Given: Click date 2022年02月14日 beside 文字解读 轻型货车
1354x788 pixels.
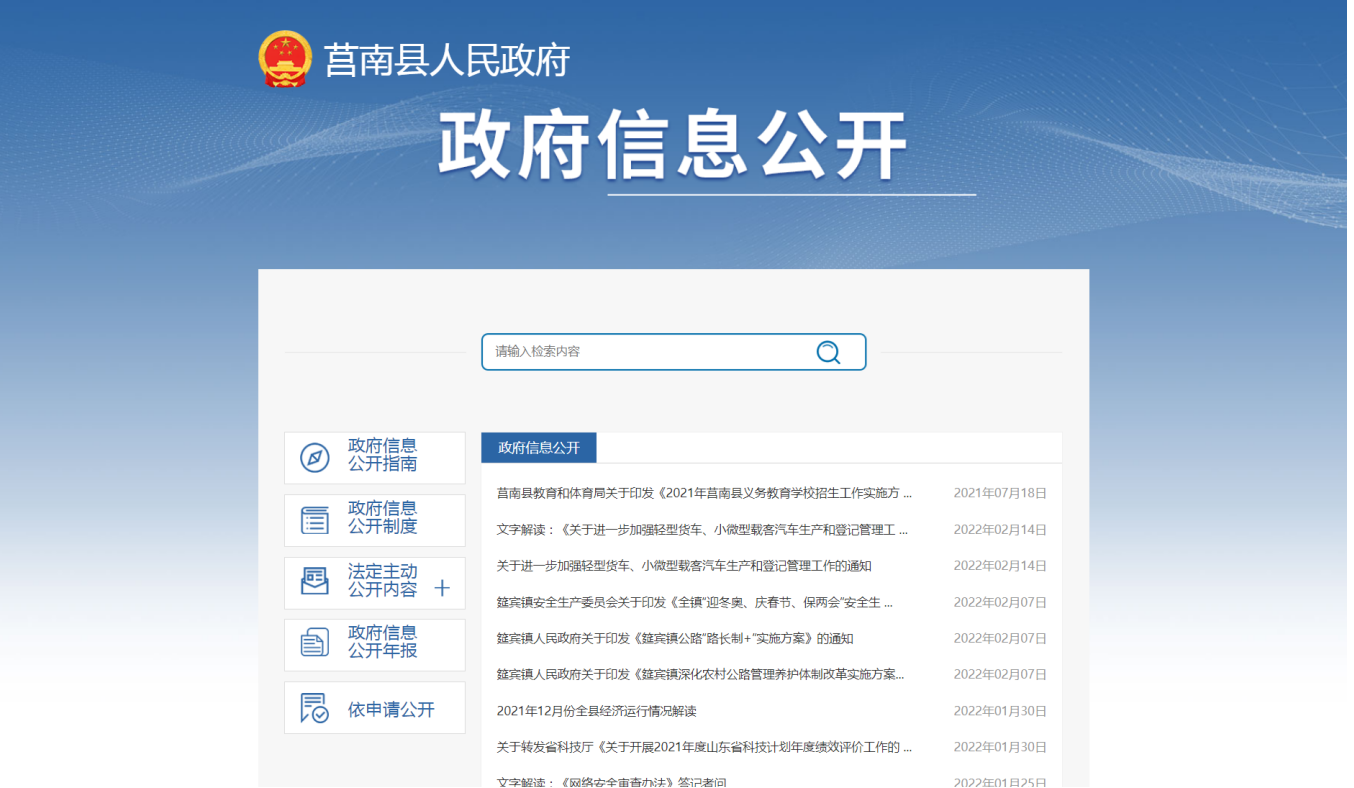Looking at the screenshot, I should [1000, 529].
